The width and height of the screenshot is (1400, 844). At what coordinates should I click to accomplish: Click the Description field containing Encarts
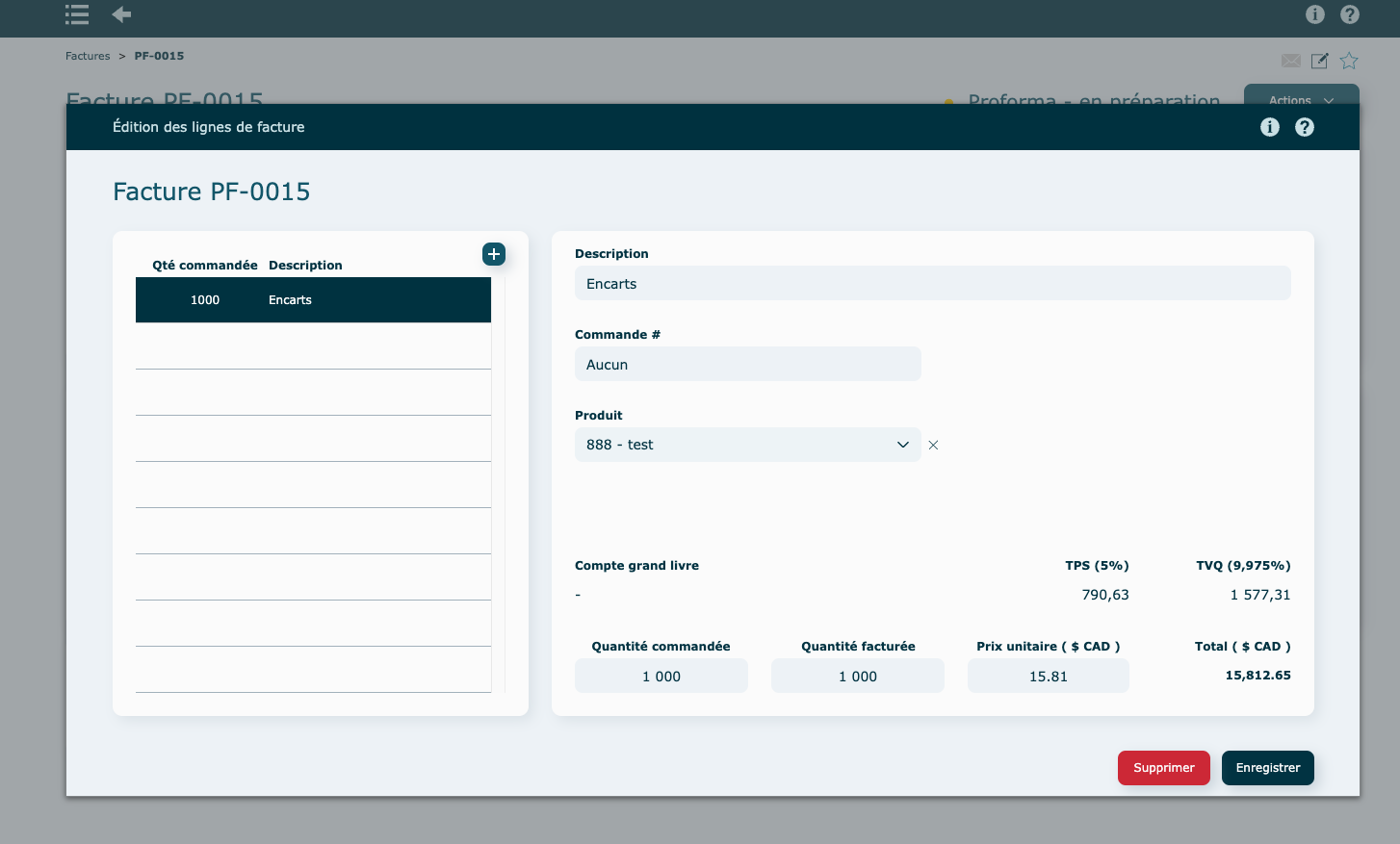[x=932, y=284]
